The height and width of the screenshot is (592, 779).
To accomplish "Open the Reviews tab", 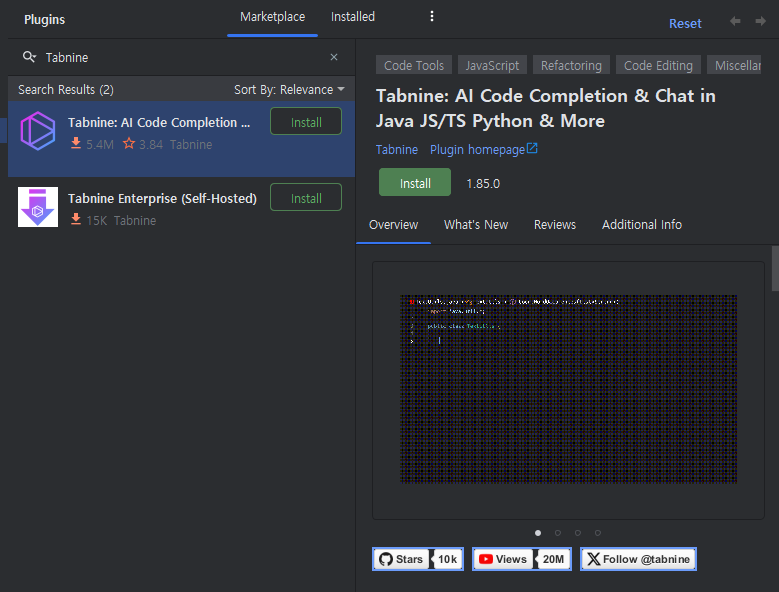I will tap(555, 225).
